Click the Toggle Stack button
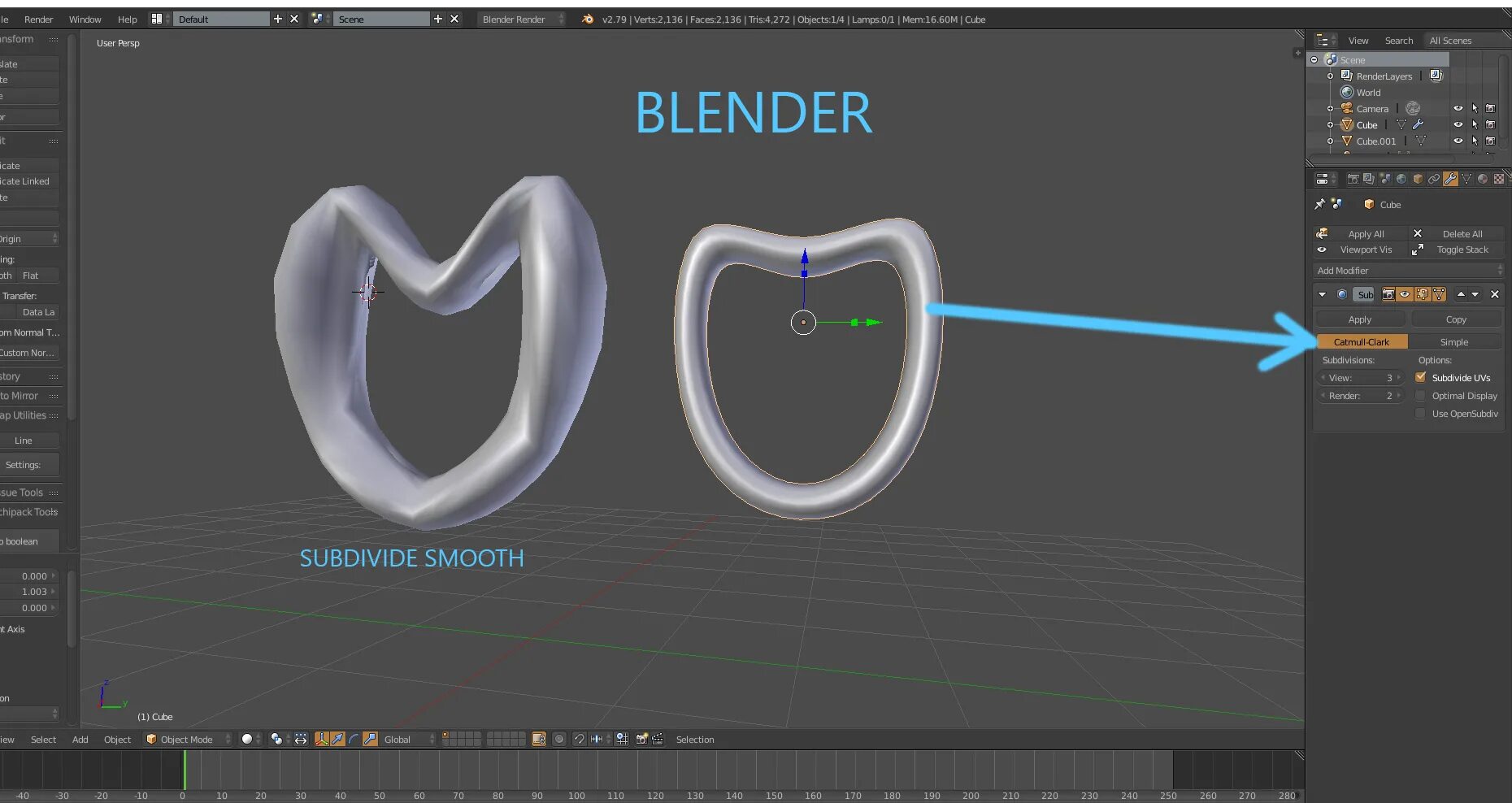The width and height of the screenshot is (1512, 803). pyautogui.click(x=1457, y=250)
